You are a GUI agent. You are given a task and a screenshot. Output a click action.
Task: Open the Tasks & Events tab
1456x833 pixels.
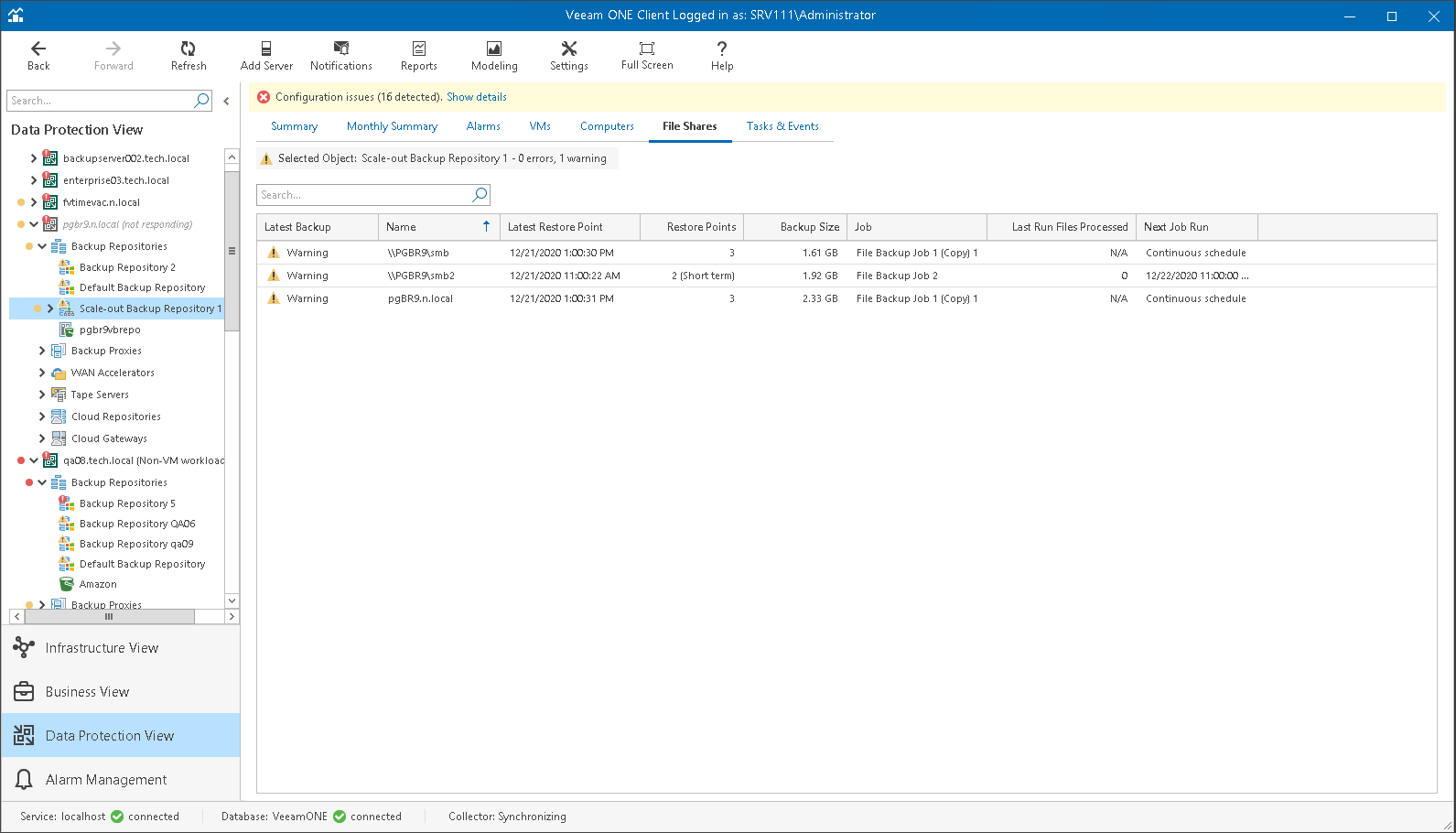tap(782, 126)
